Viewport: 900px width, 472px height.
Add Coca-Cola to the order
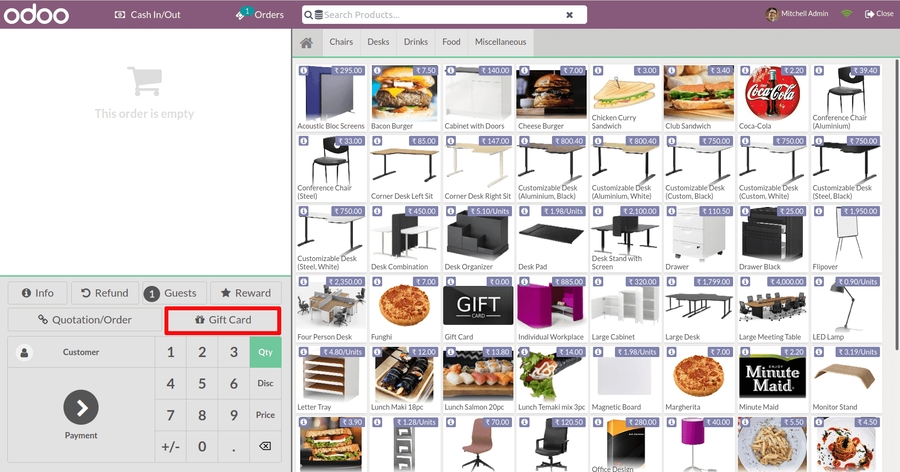pos(772,98)
